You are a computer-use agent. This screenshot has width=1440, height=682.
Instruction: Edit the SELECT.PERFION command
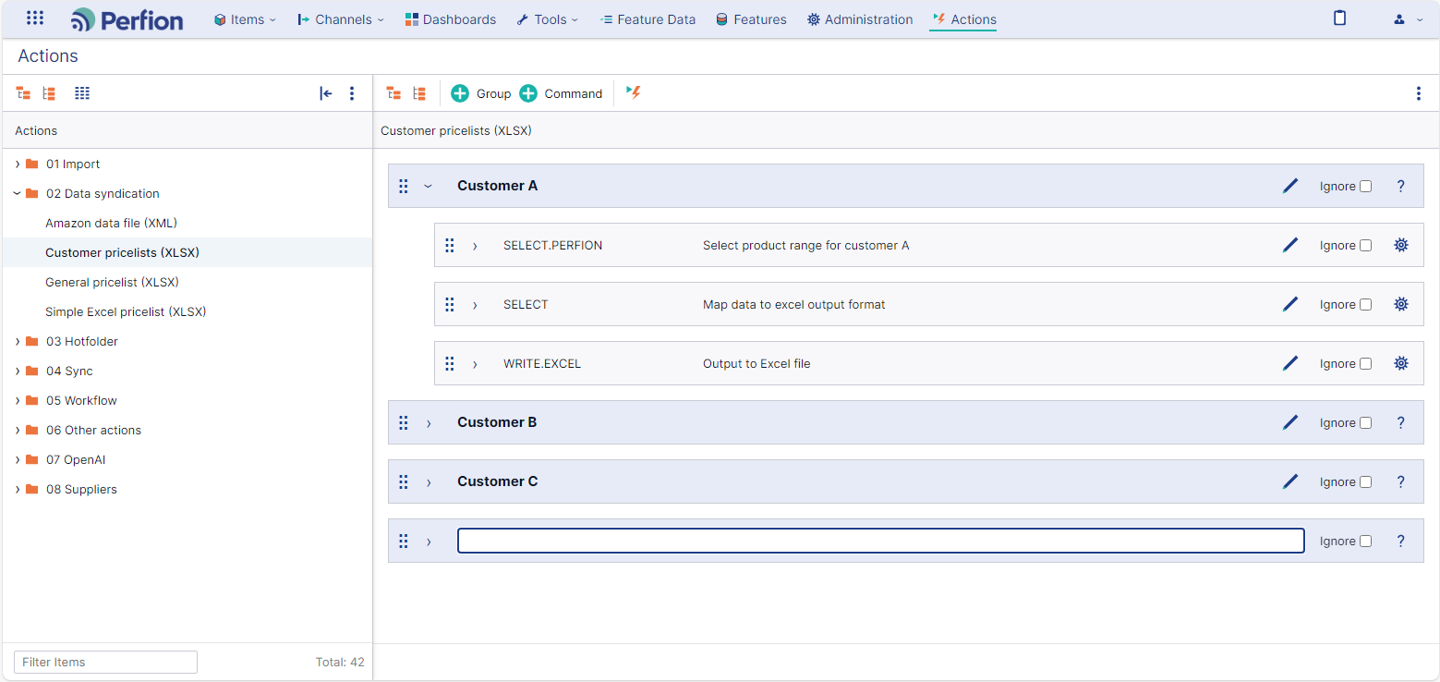click(x=1291, y=244)
